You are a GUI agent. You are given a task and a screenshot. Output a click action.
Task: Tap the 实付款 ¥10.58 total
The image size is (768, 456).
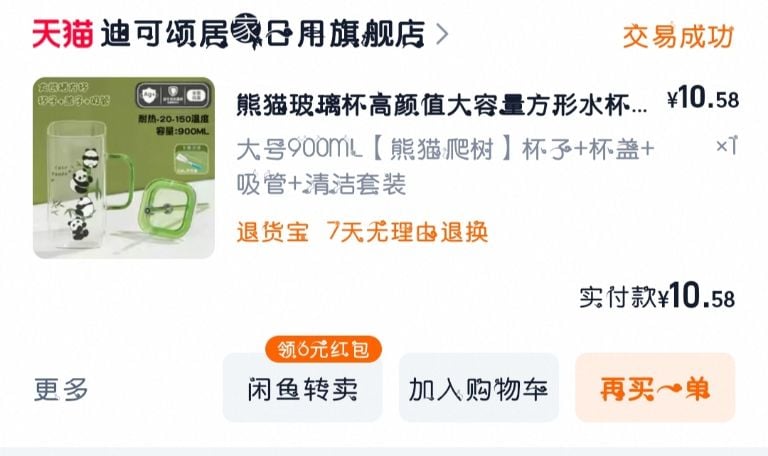tap(657, 296)
